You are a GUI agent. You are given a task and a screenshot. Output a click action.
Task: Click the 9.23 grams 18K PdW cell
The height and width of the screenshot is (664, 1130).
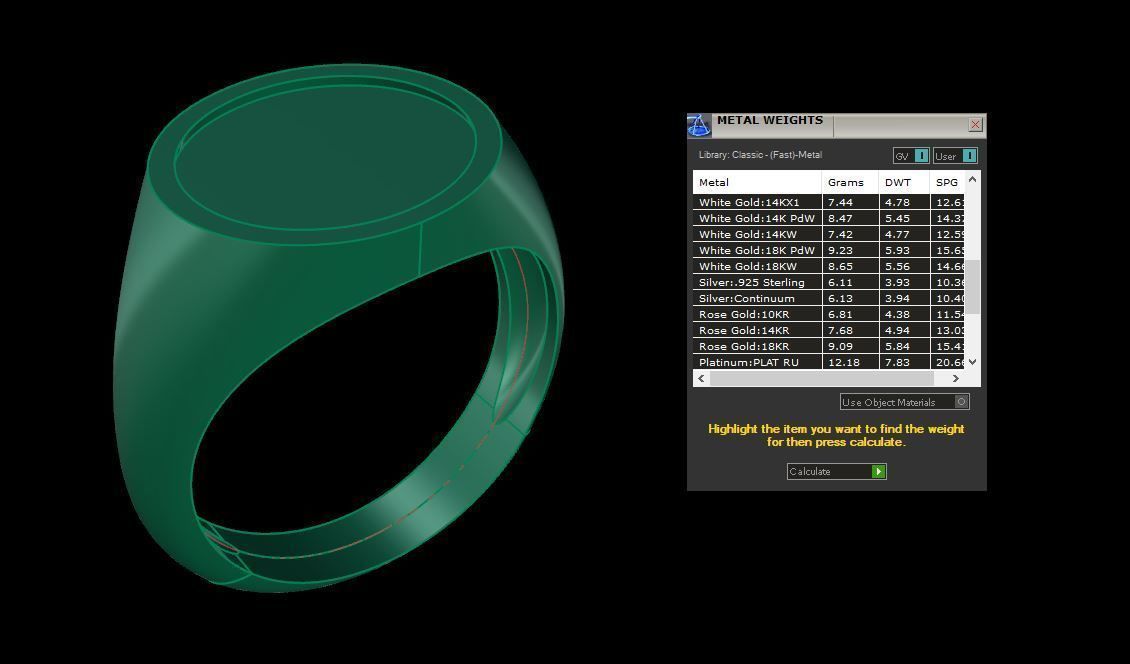[x=850, y=250]
